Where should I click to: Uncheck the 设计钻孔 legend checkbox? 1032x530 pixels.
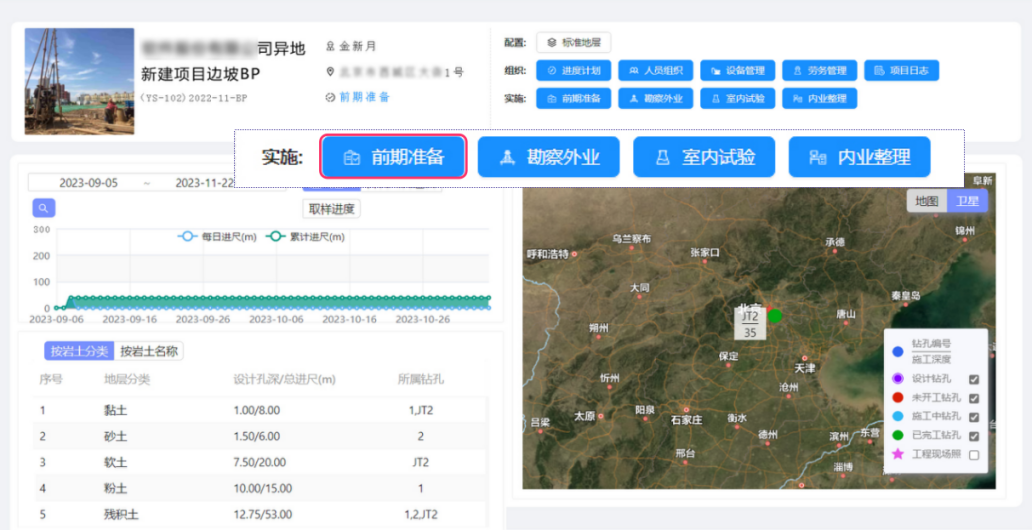point(973,379)
